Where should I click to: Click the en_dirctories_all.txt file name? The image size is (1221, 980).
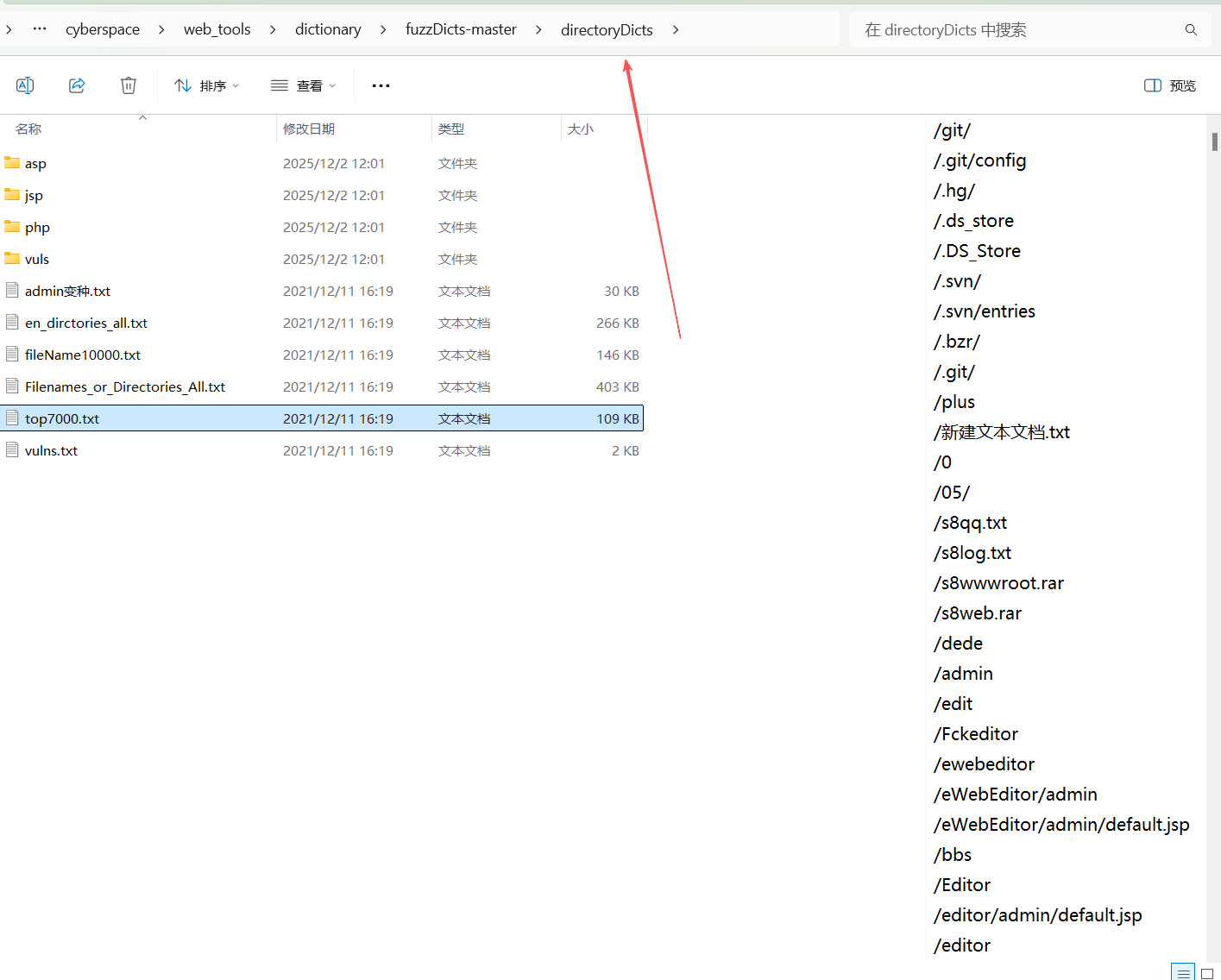86,323
